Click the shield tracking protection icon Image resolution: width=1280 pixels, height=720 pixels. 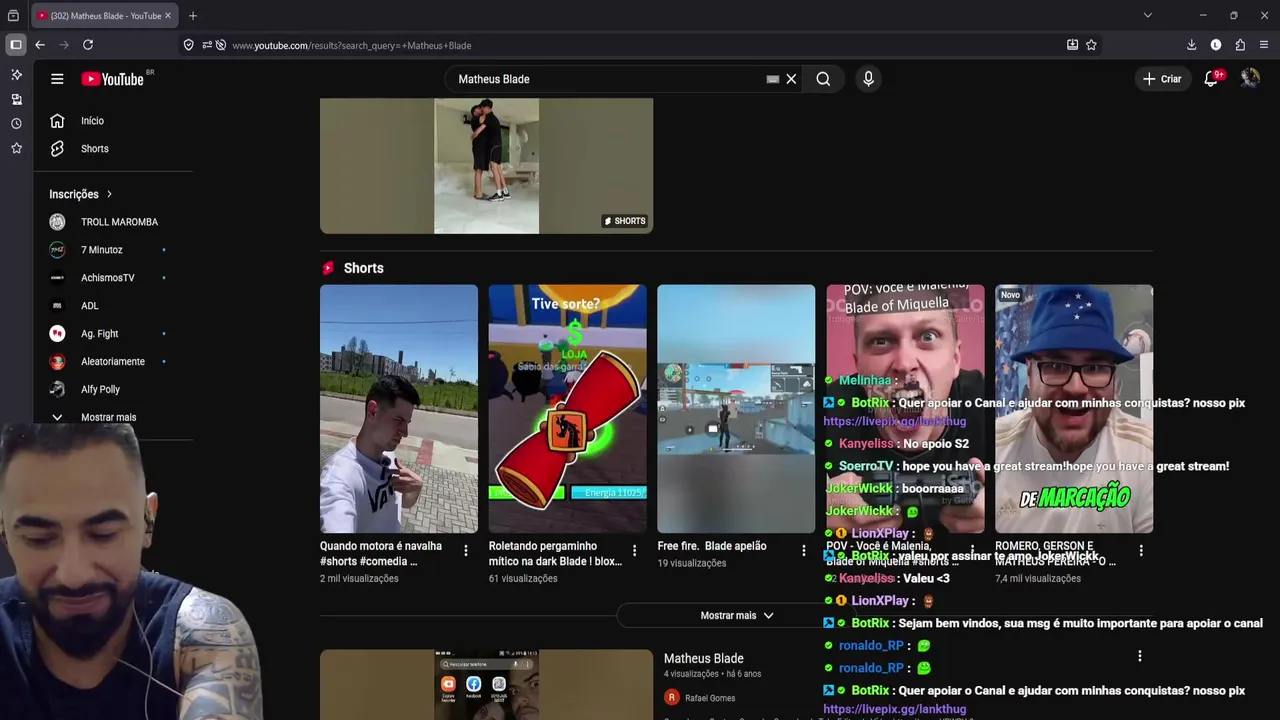click(188, 45)
